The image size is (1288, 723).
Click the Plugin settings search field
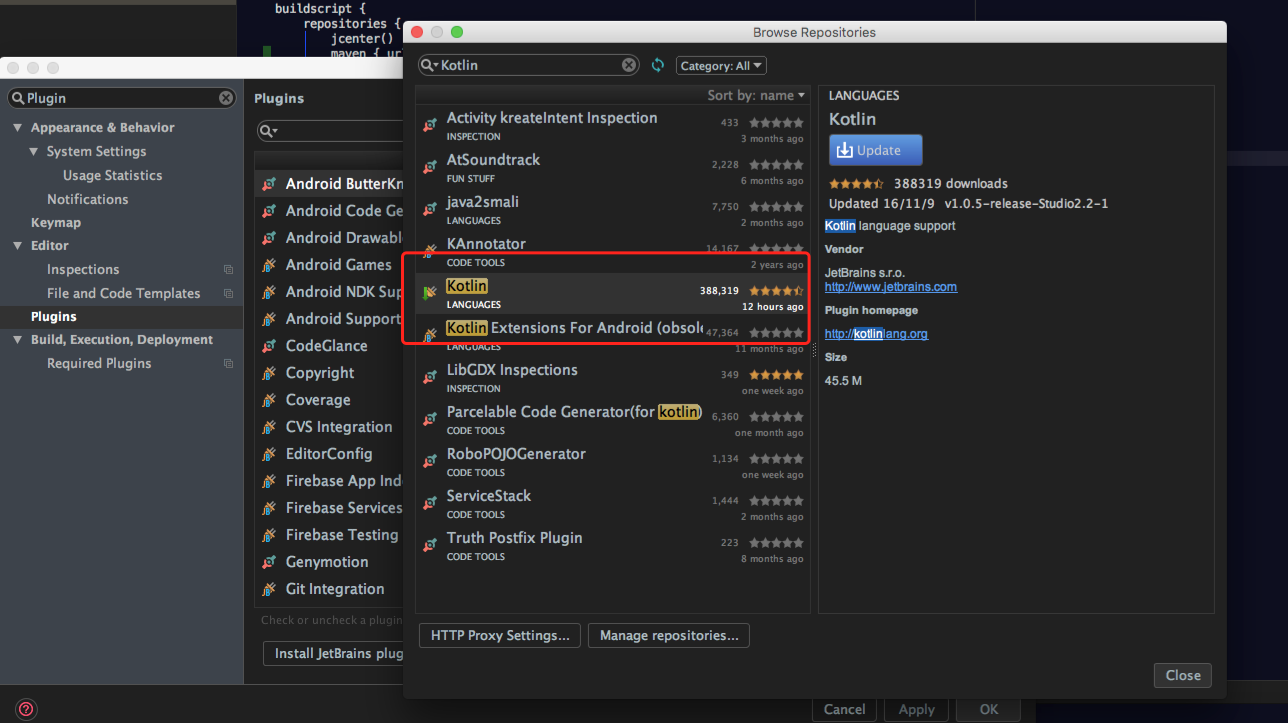[122, 98]
